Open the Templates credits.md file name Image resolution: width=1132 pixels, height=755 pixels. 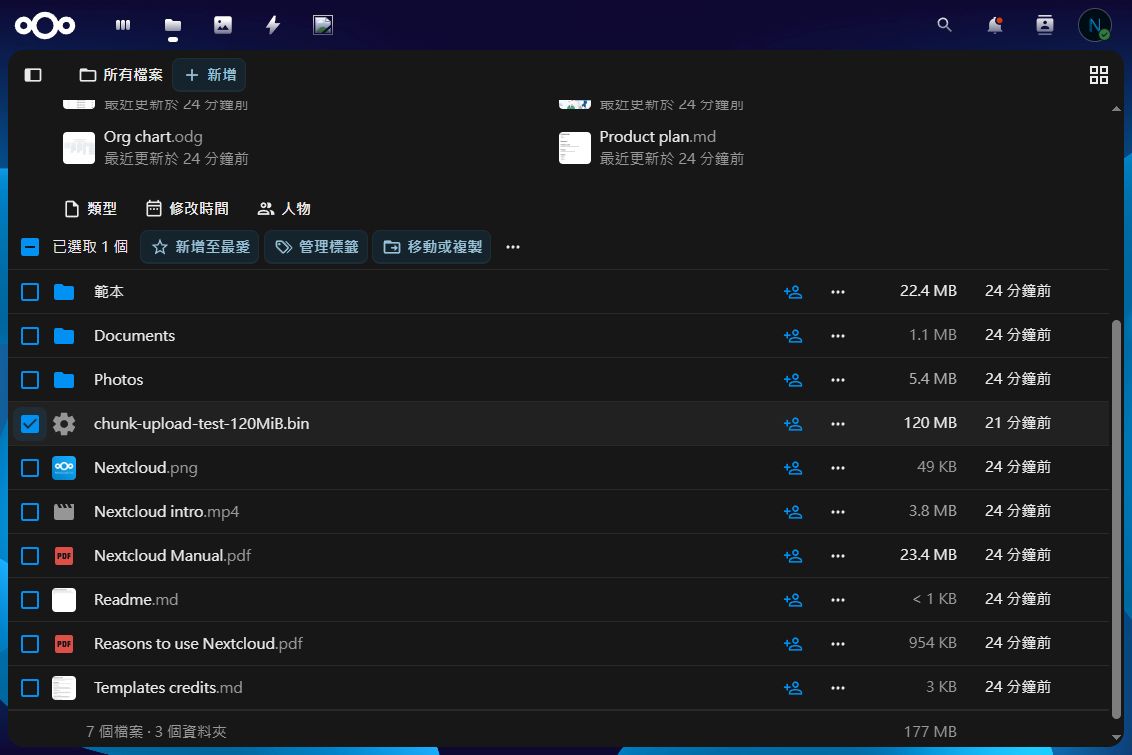168,688
